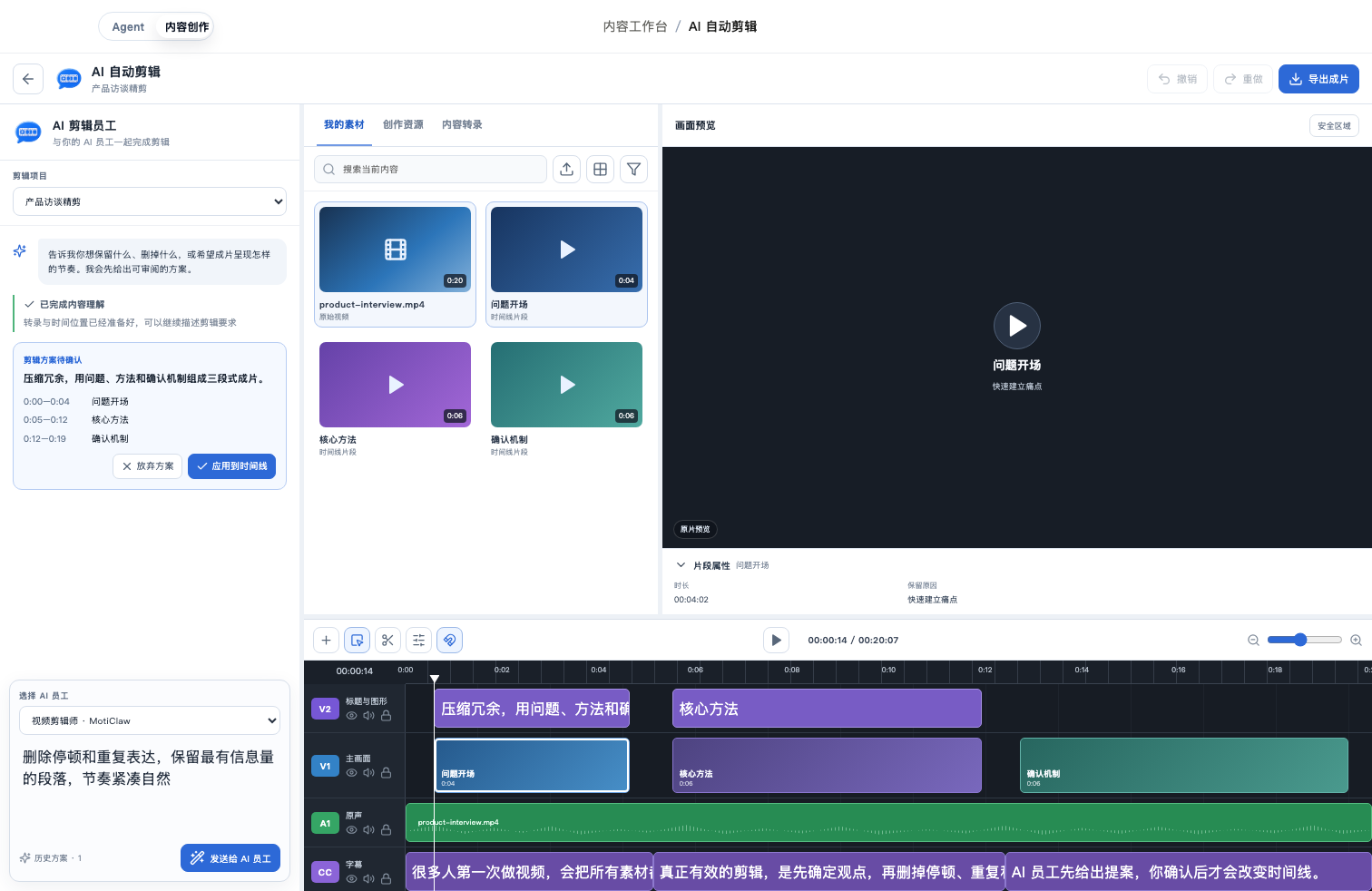Open the material filter funnel icon
This screenshot has width=1372, height=891.
pos(634,169)
